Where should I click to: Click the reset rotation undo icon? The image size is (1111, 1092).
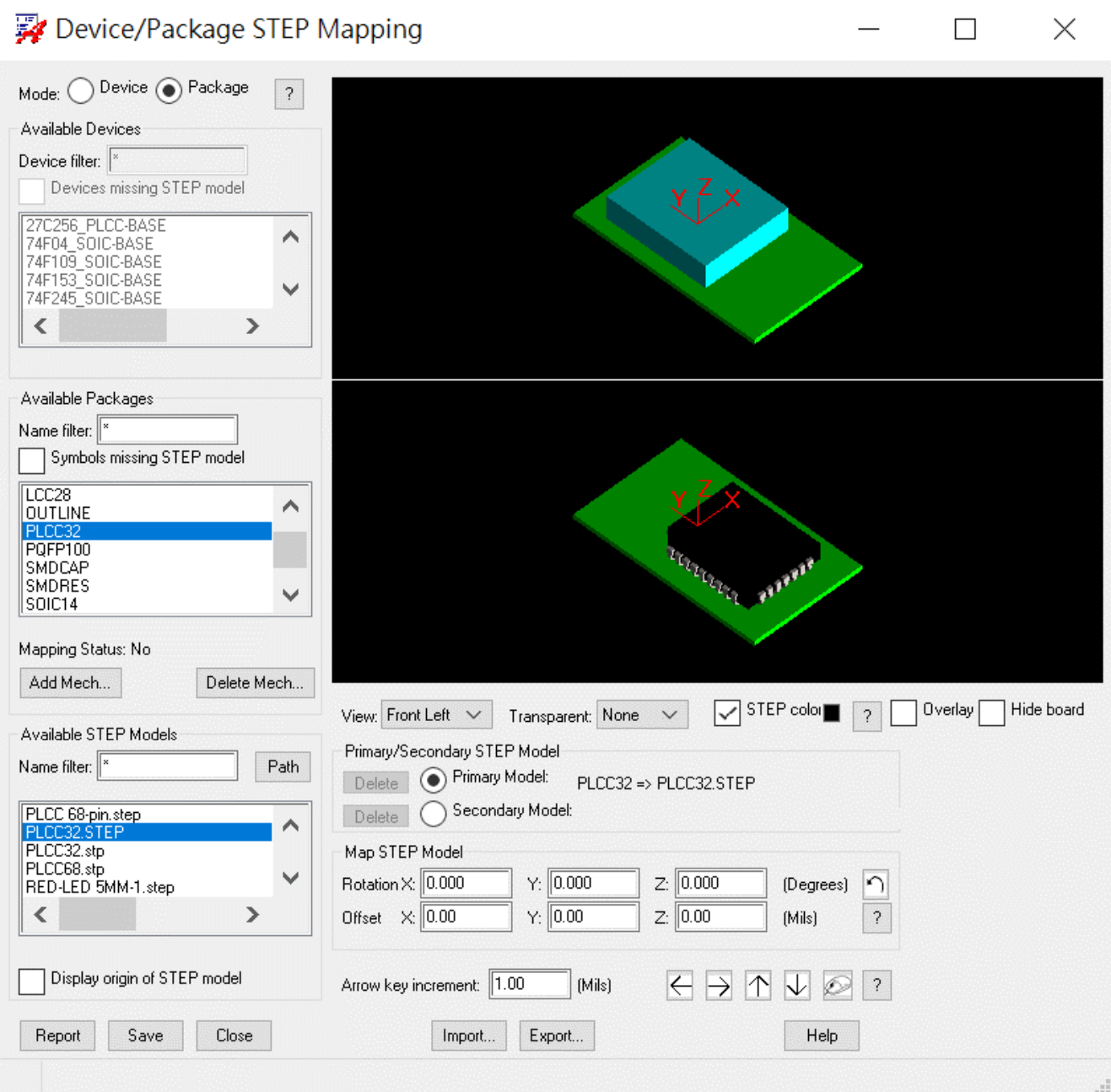(x=876, y=884)
